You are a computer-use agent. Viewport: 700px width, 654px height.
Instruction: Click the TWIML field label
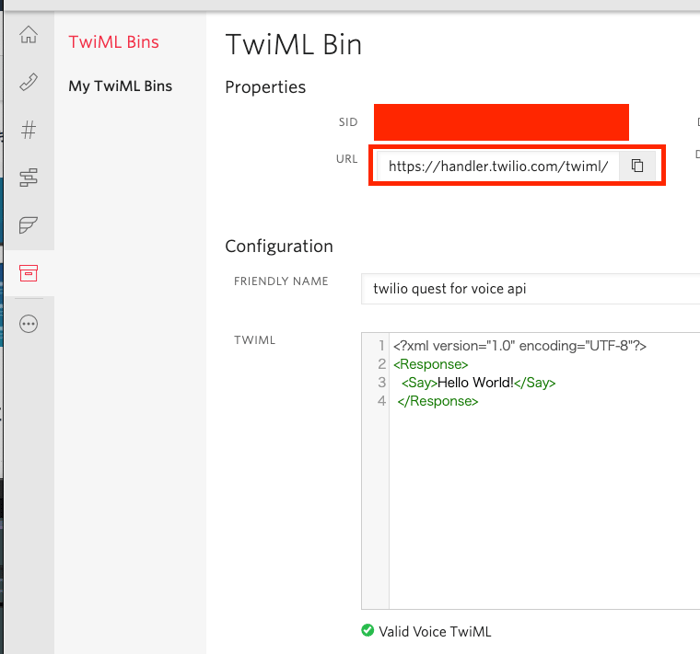pos(255,340)
